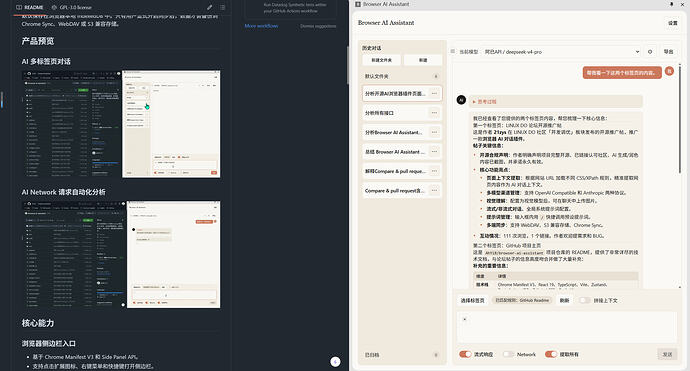Switch to the README tab

(29, 7)
